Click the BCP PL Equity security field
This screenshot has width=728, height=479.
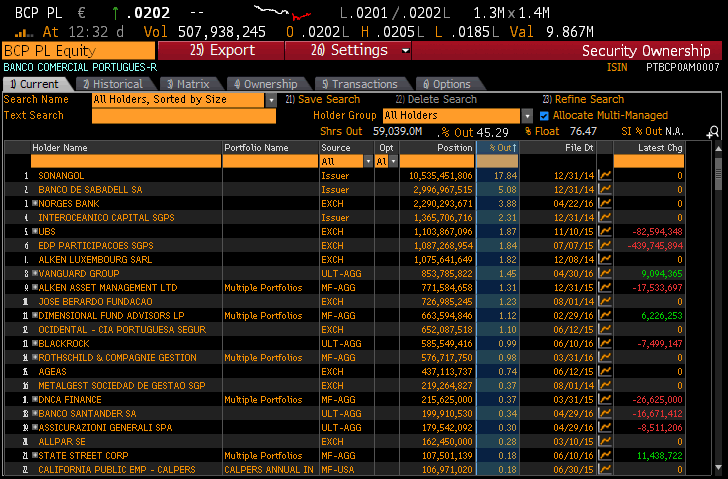point(78,51)
